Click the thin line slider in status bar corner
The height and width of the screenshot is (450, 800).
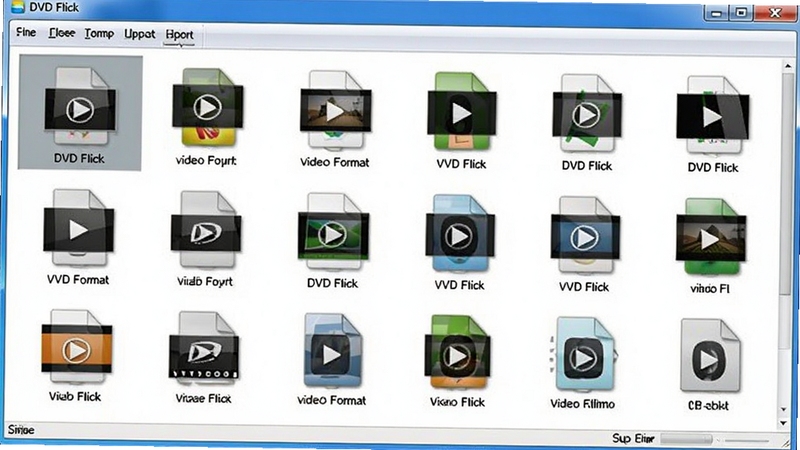pyautogui.click(x=747, y=440)
